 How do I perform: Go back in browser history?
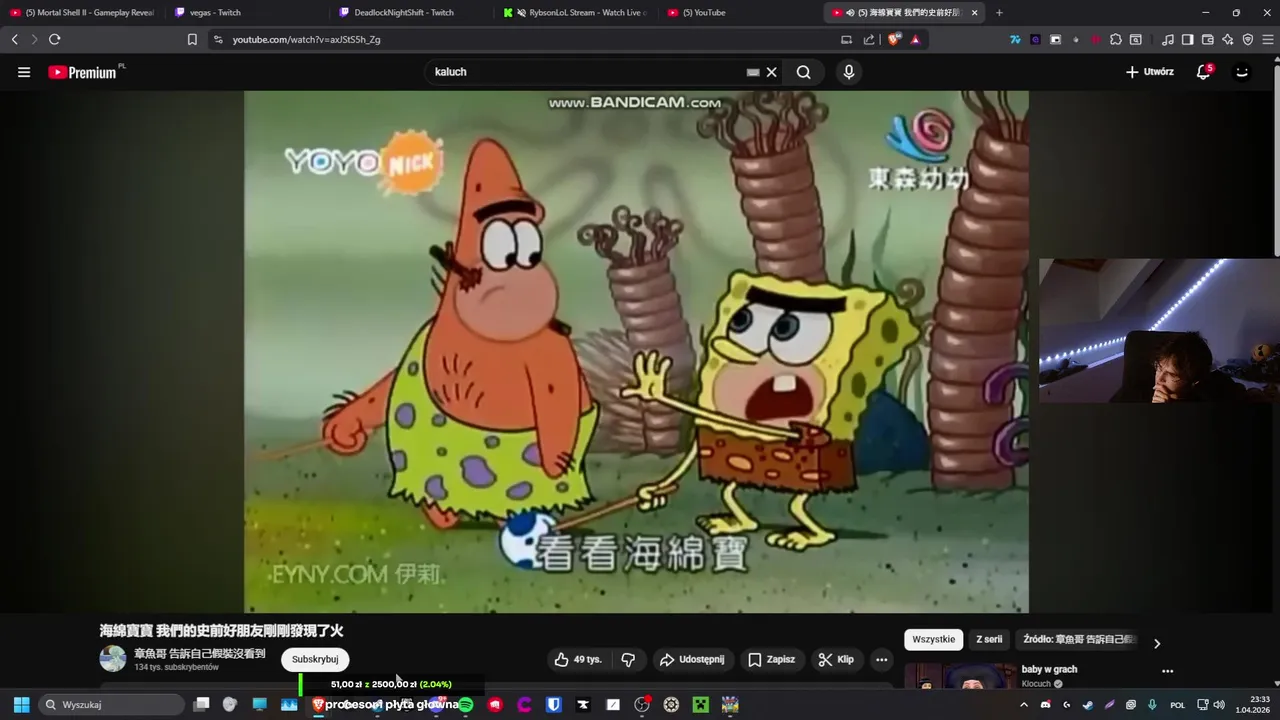pyautogui.click(x=14, y=39)
